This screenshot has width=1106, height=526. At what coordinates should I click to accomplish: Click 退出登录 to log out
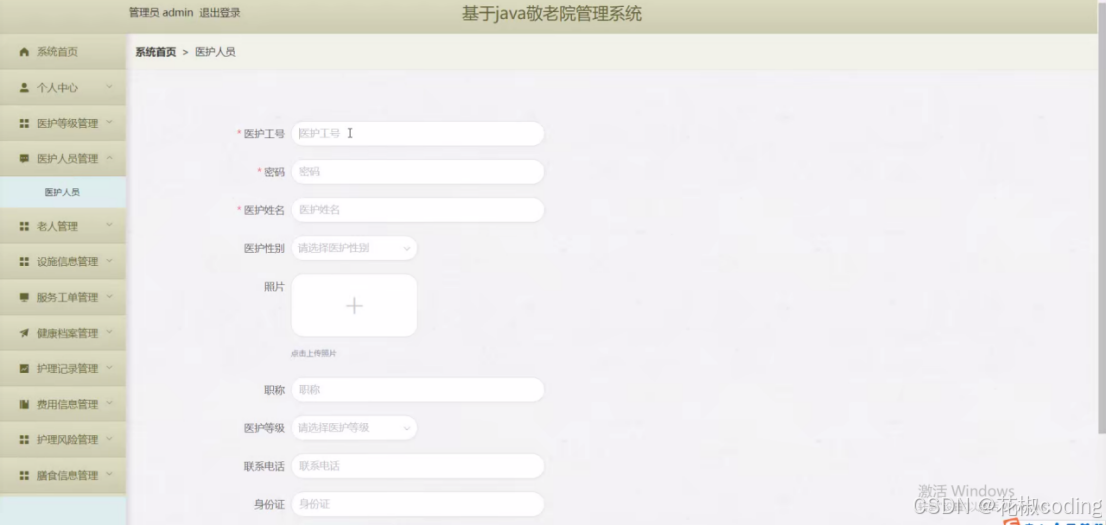pyautogui.click(x=220, y=13)
